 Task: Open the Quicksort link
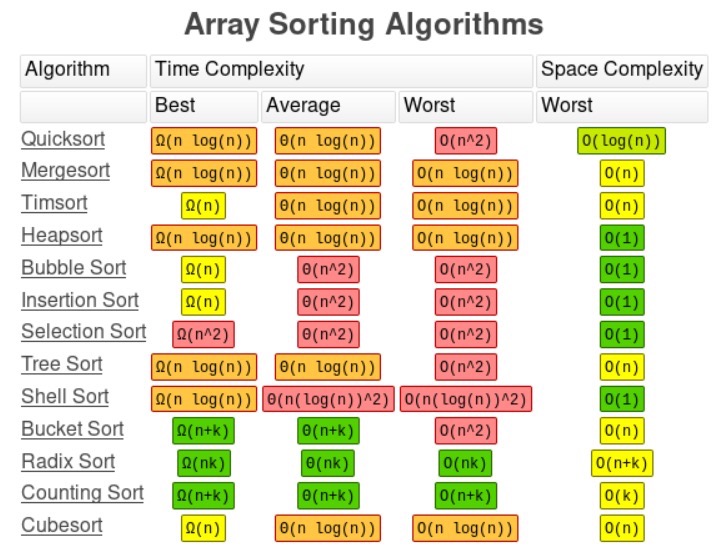63,139
